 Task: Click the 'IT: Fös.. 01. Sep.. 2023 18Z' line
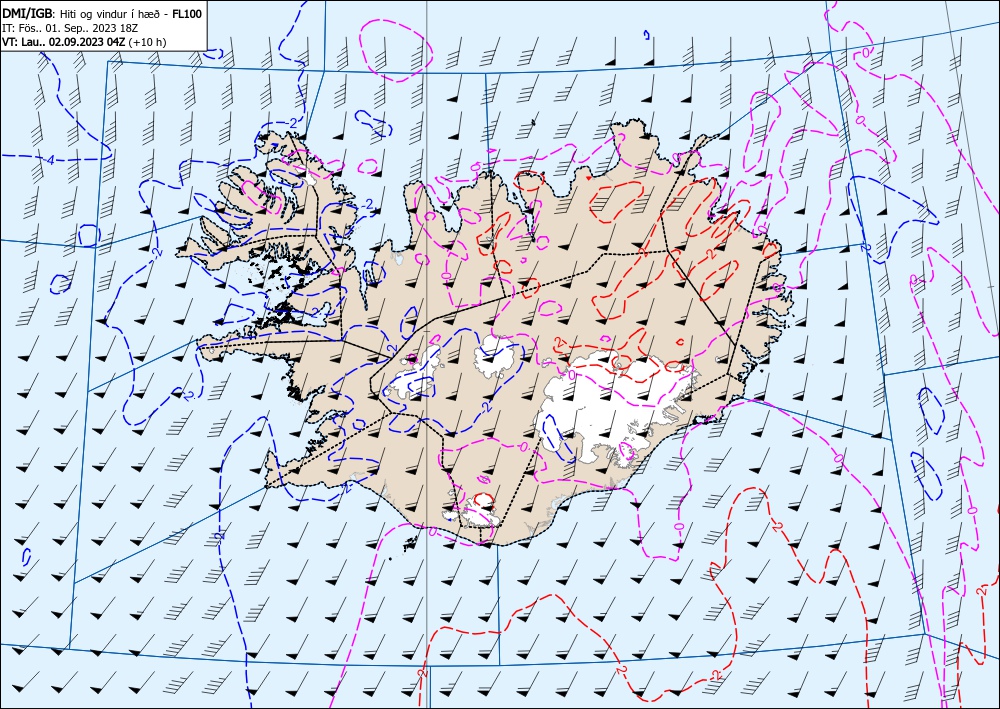tap(68, 28)
